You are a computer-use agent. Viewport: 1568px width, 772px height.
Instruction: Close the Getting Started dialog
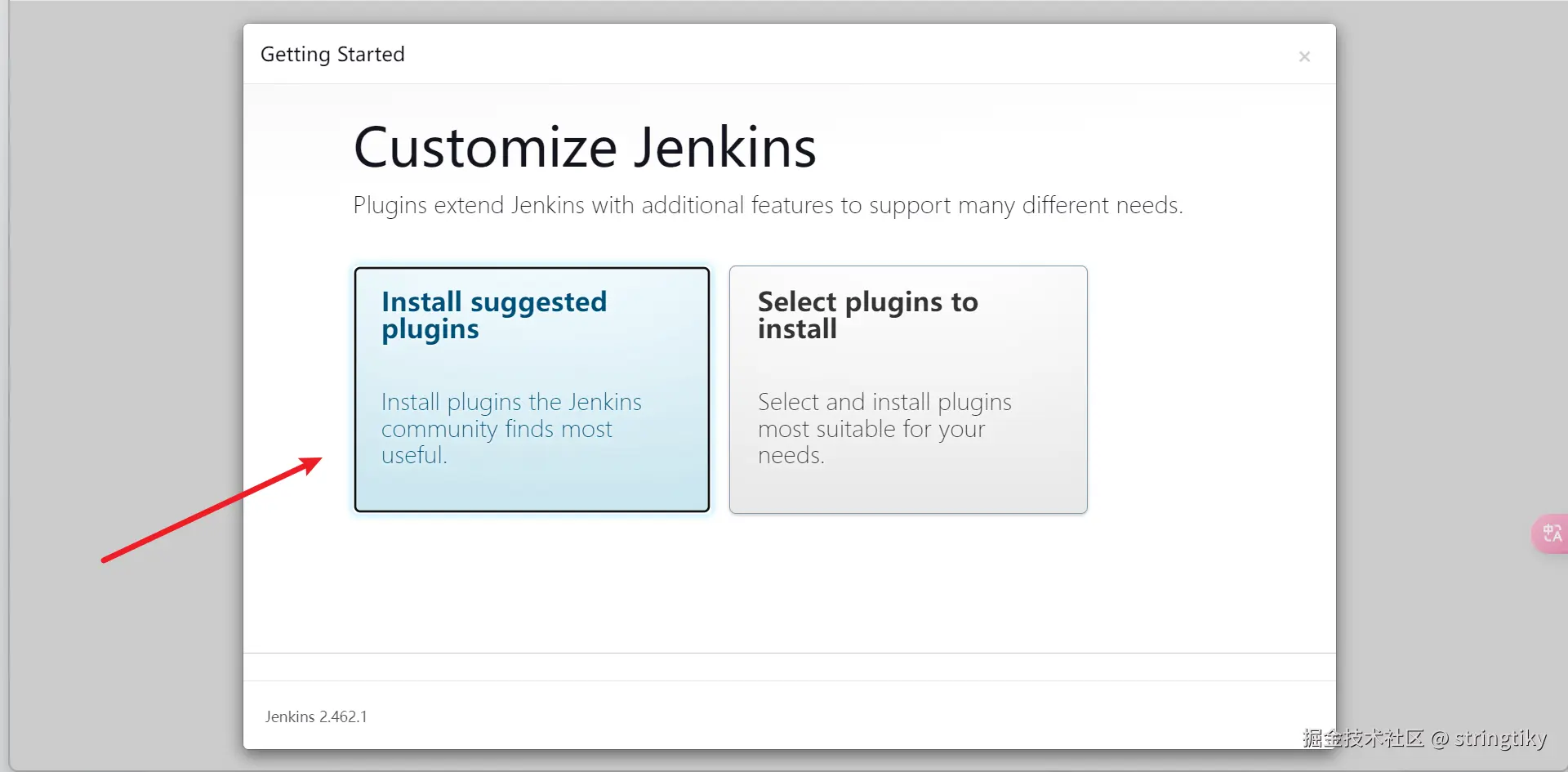pos(1304,56)
